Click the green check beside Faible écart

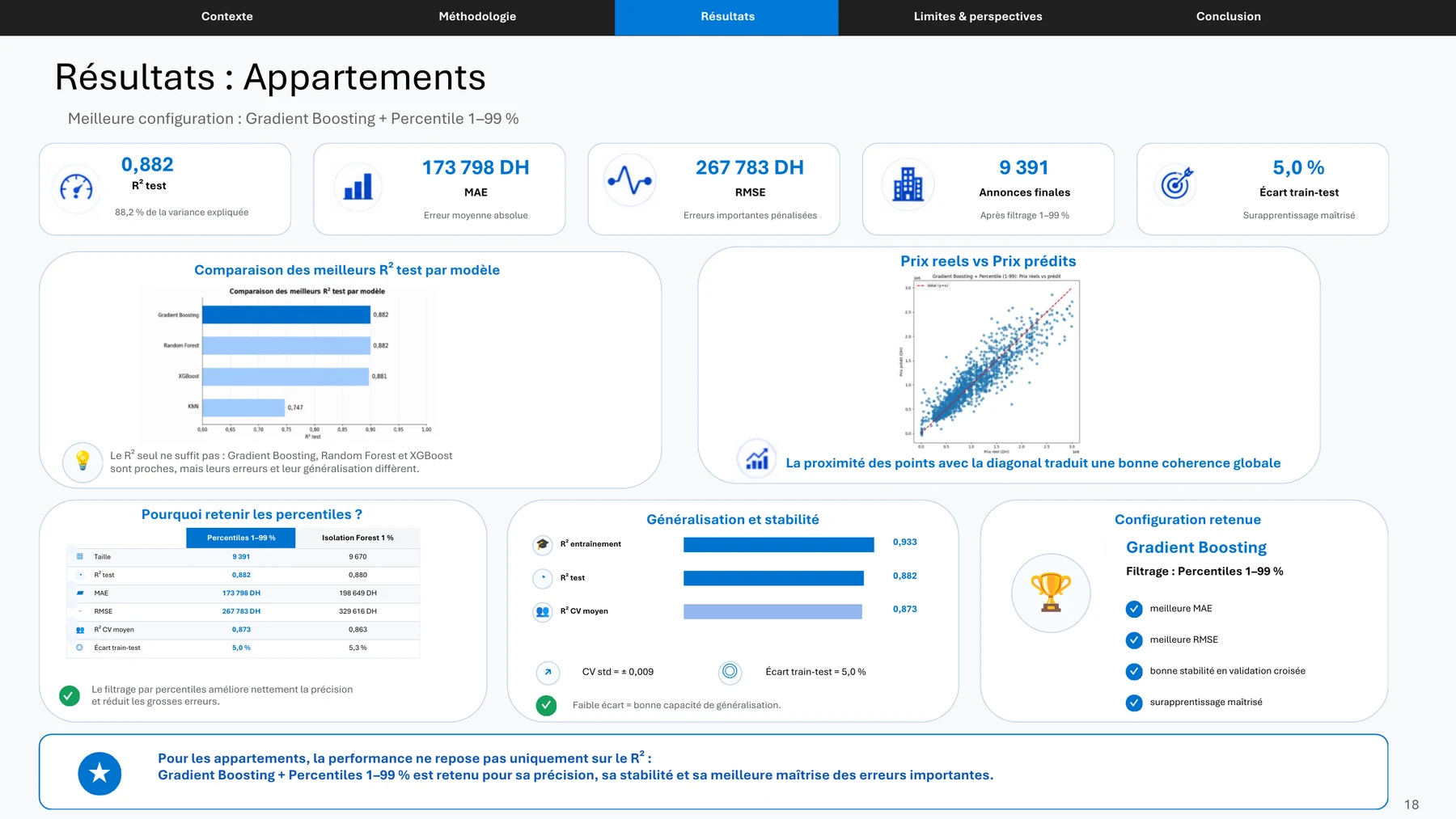[547, 706]
